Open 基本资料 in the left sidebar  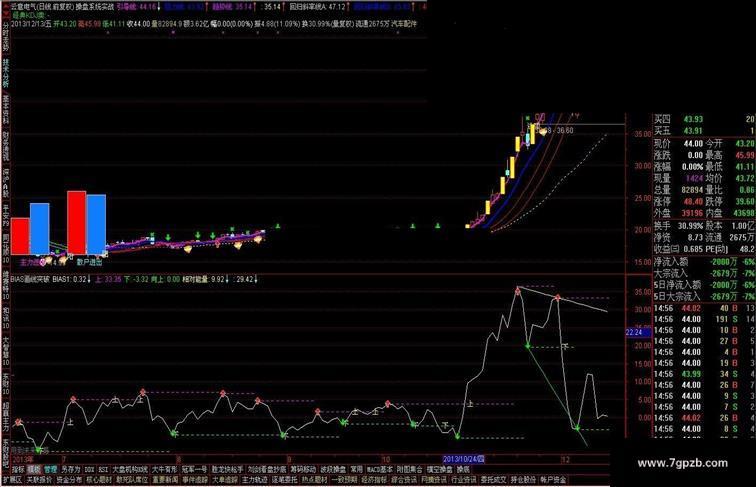point(6,109)
